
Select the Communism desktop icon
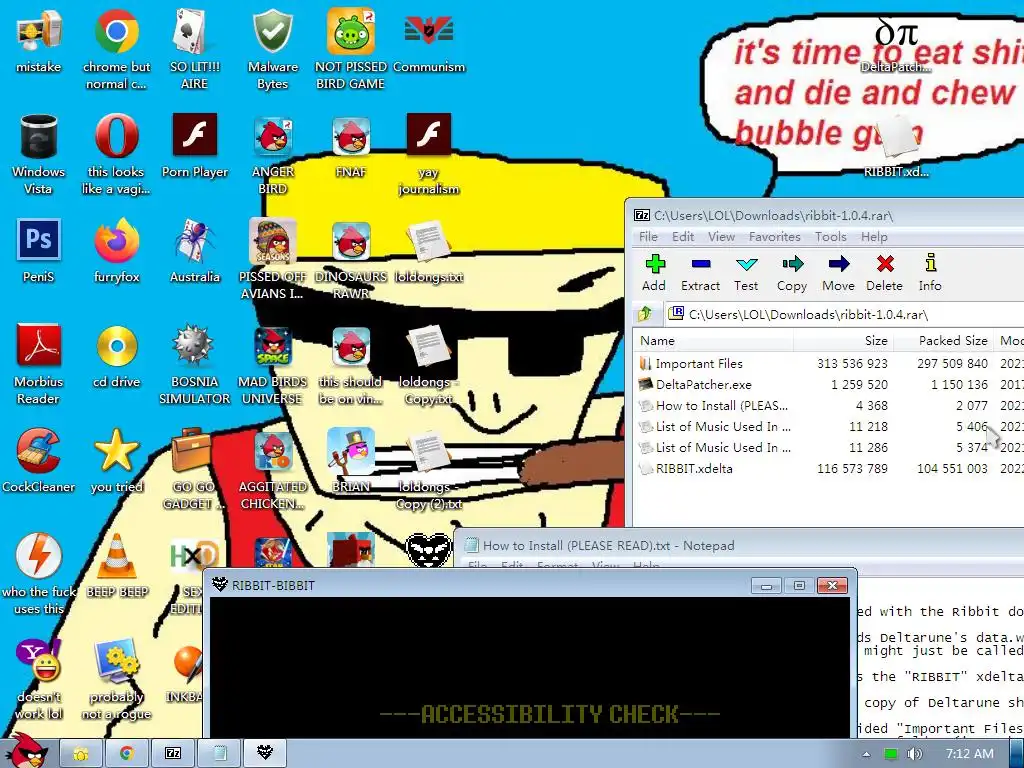429,42
